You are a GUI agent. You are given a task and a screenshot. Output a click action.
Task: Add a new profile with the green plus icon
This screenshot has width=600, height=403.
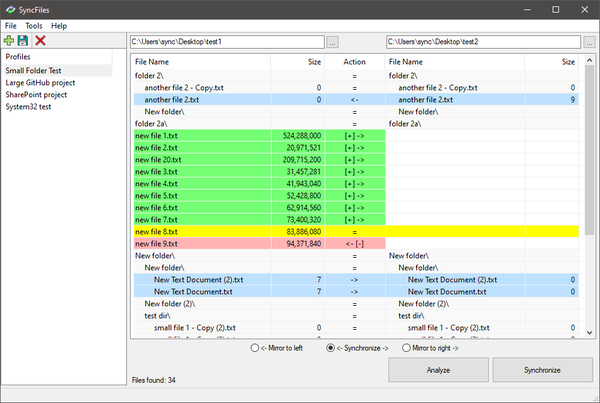click(x=9, y=41)
